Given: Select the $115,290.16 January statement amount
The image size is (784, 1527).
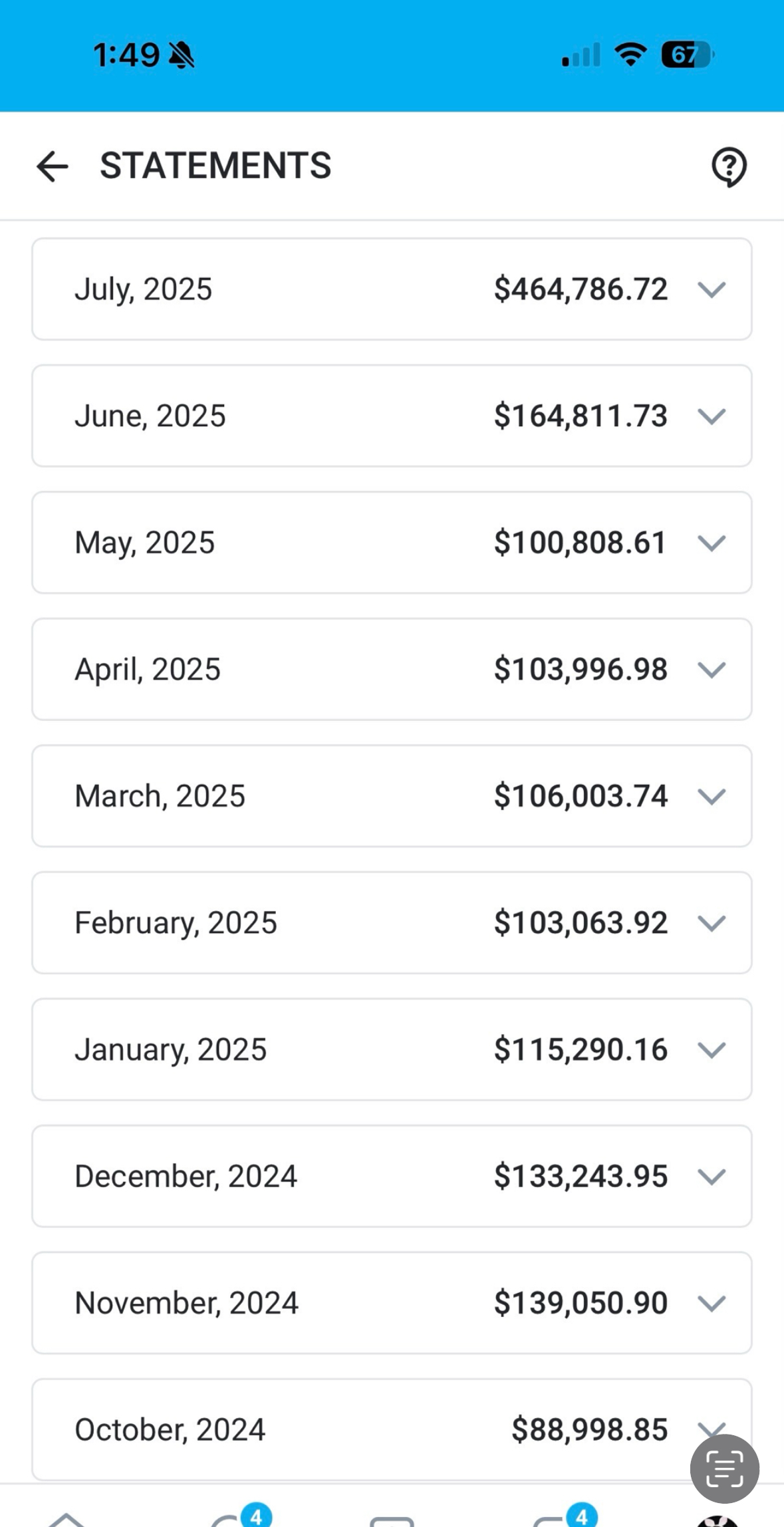Looking at the screenshot, I should [581, 1049].
